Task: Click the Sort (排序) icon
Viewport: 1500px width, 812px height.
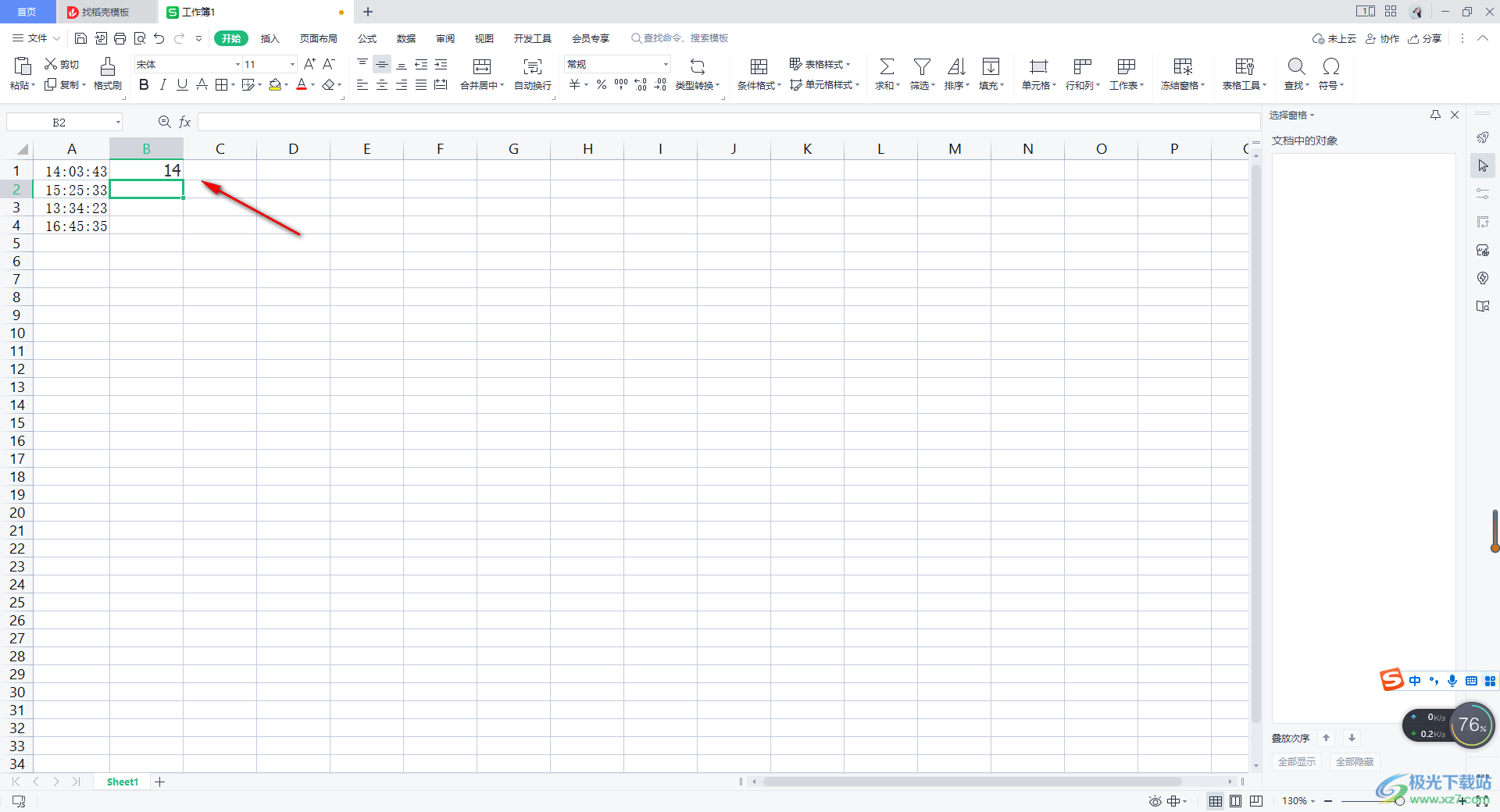Action: pos(956,66)
